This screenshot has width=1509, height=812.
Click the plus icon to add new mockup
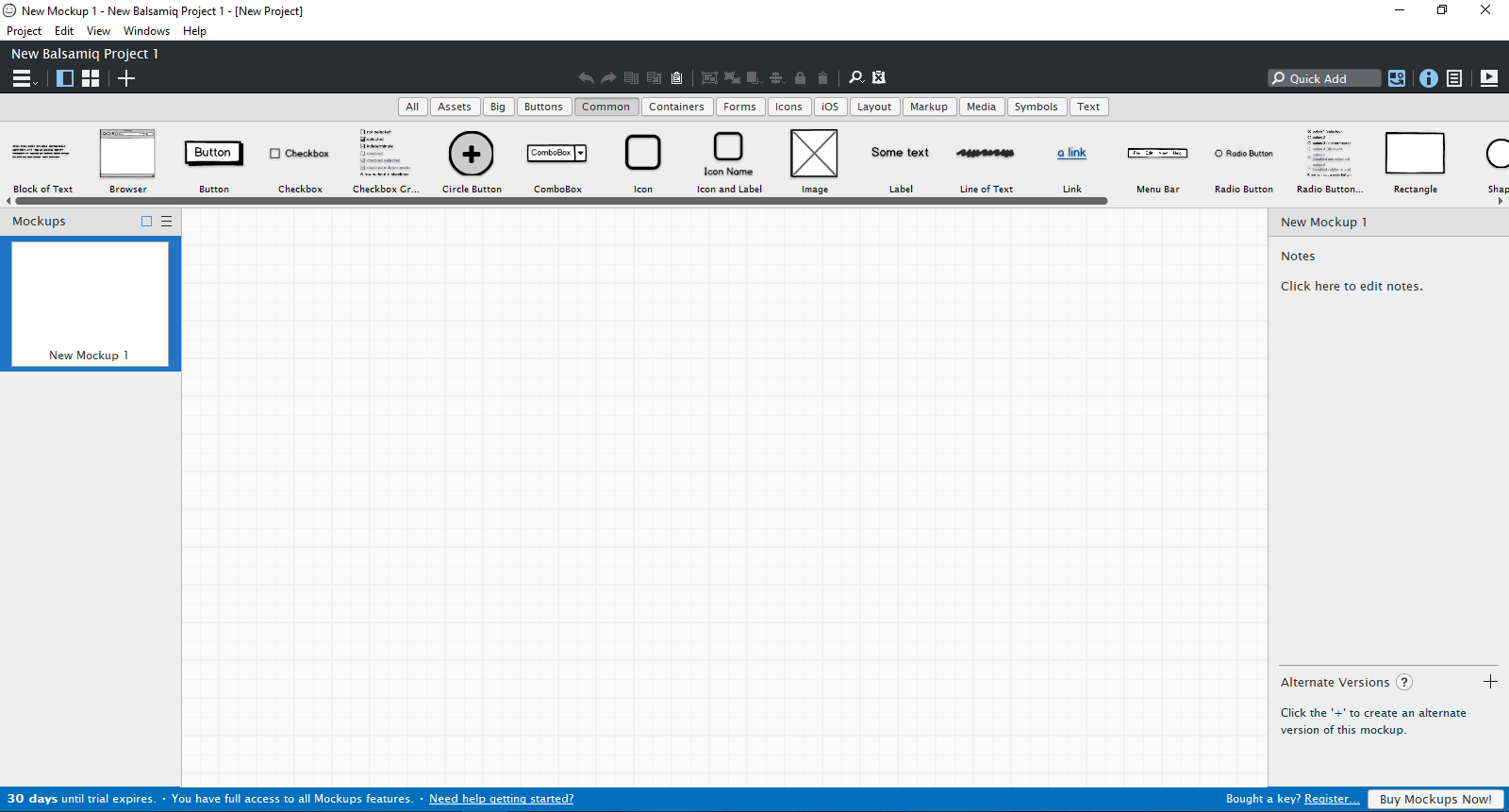(126, 78)
